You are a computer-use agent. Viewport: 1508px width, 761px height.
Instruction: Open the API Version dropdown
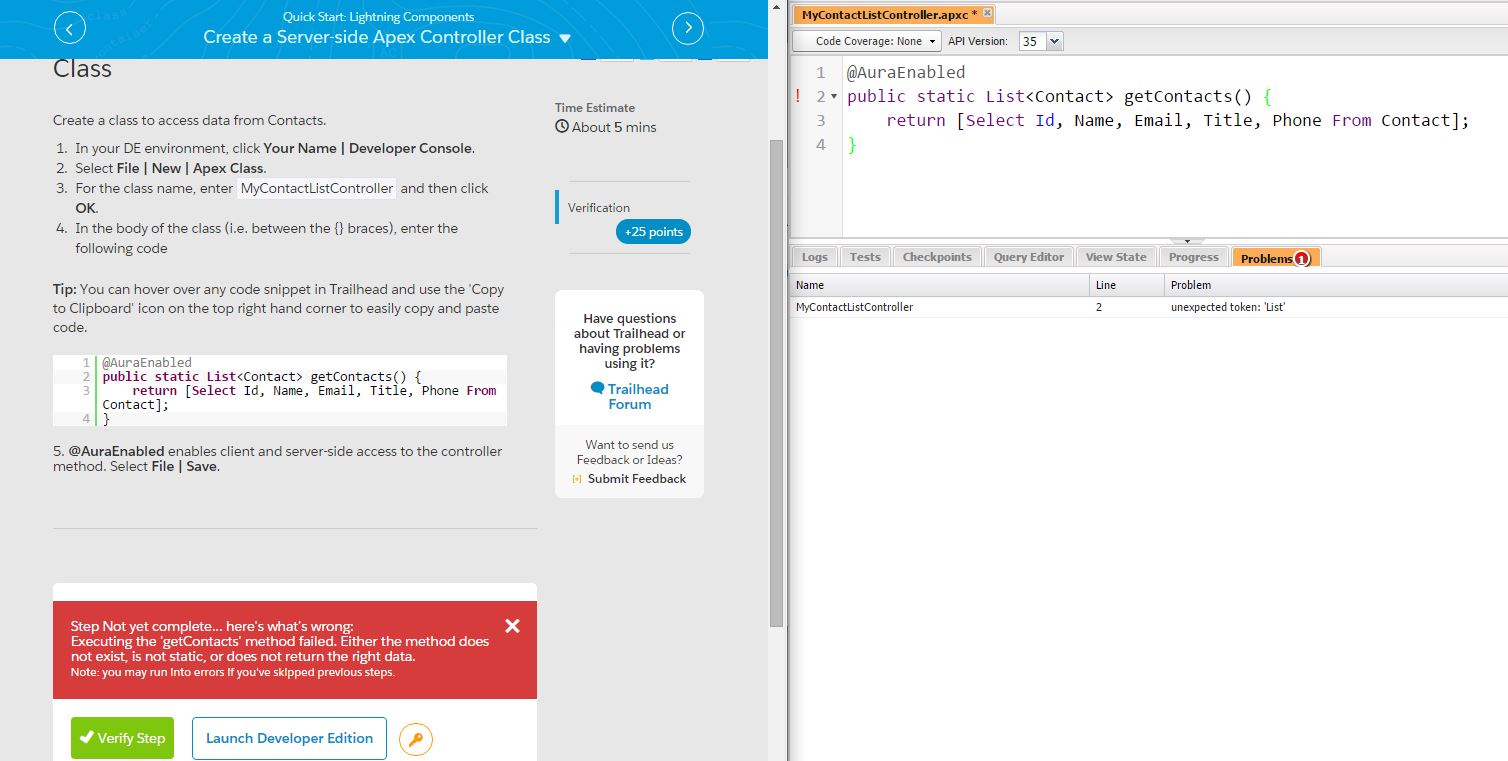point(1053,41)
